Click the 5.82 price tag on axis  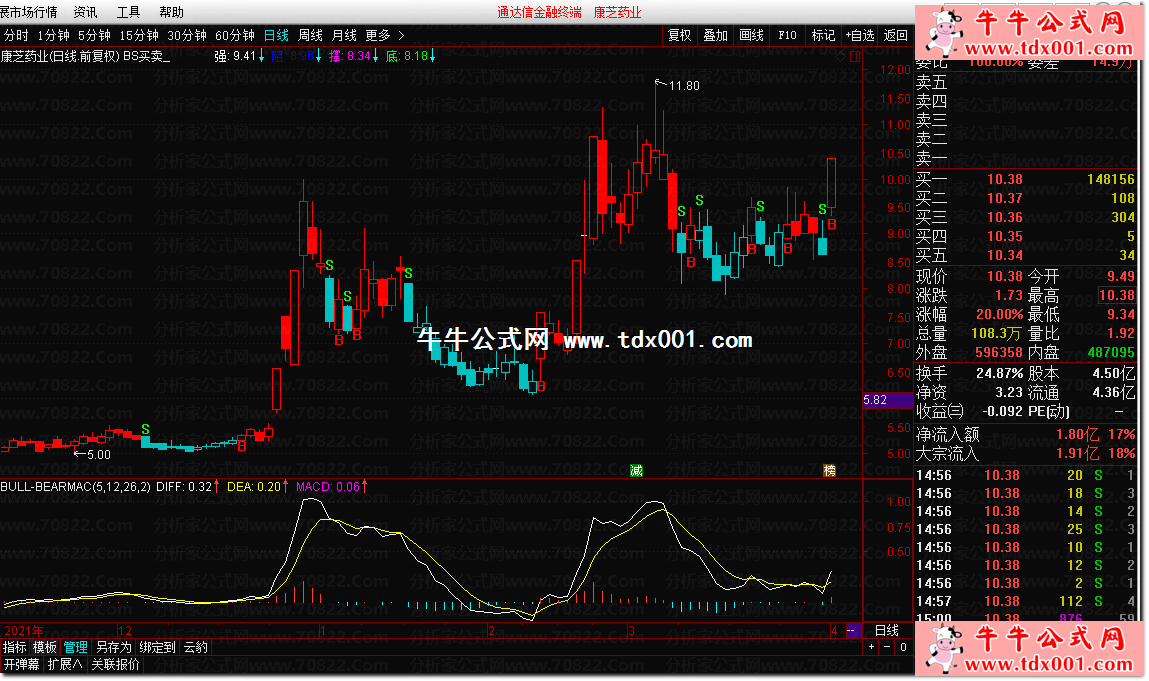click(x=887, y=400)
